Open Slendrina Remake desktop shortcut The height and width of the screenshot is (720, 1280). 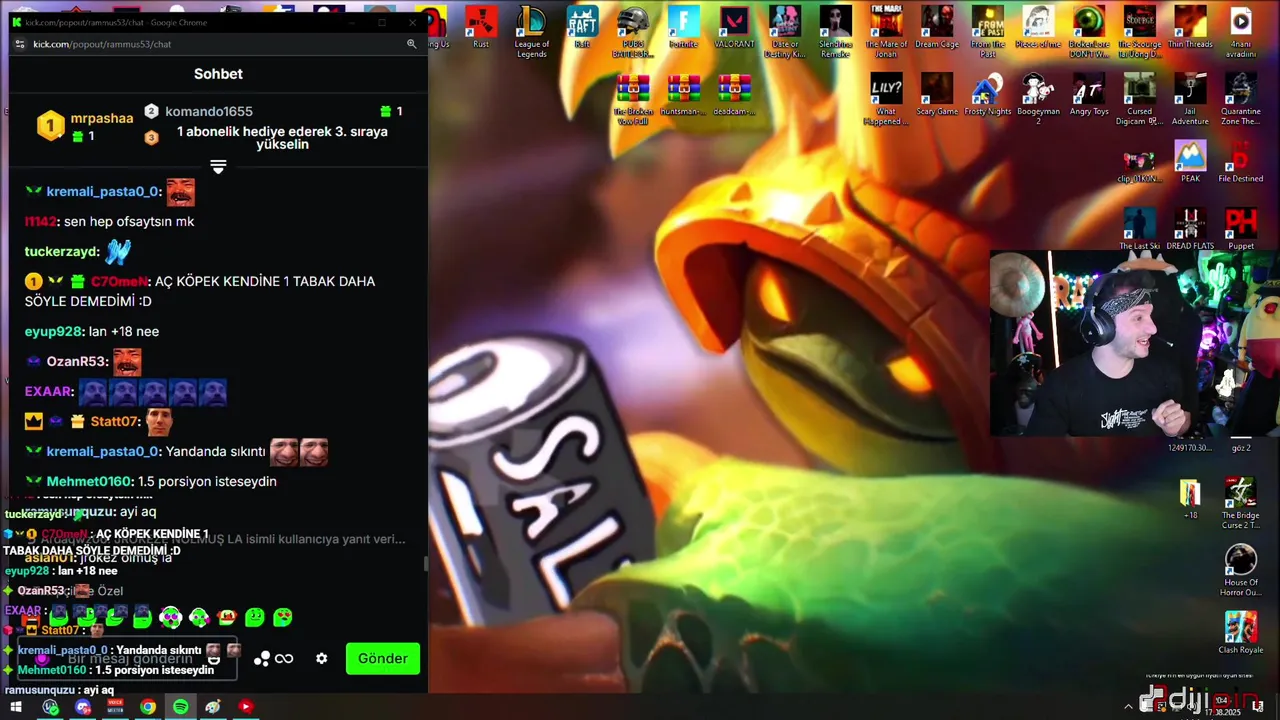pyautogui.click(x=836, y=32)
